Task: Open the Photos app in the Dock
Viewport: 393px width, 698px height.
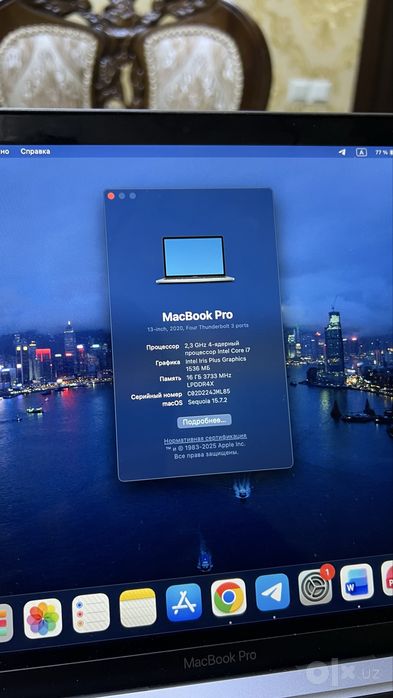Action: click(x=43, y=618)
